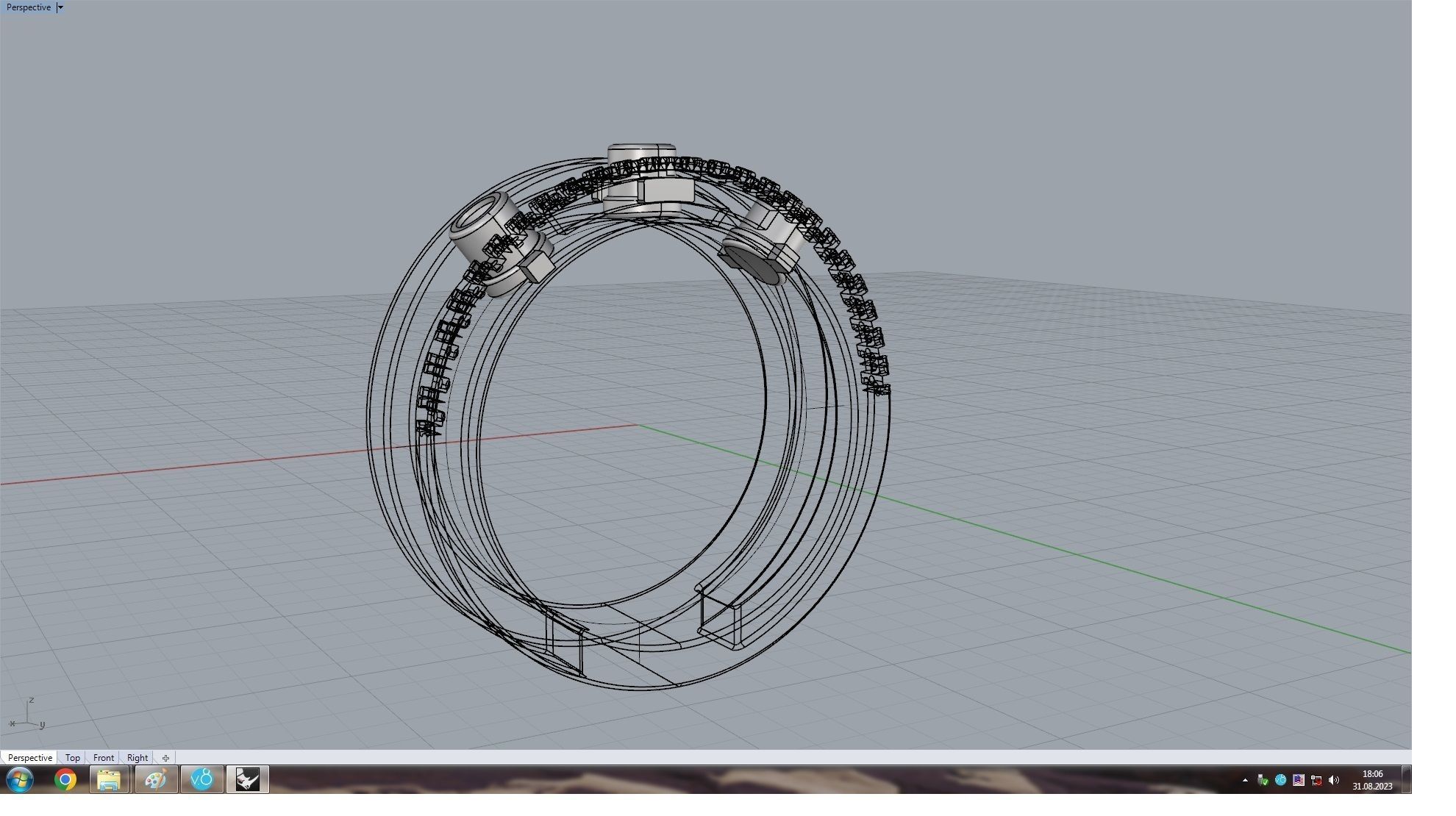Switch to the Front viewport tab
The image size is (1456, 816).
(103, 757)
